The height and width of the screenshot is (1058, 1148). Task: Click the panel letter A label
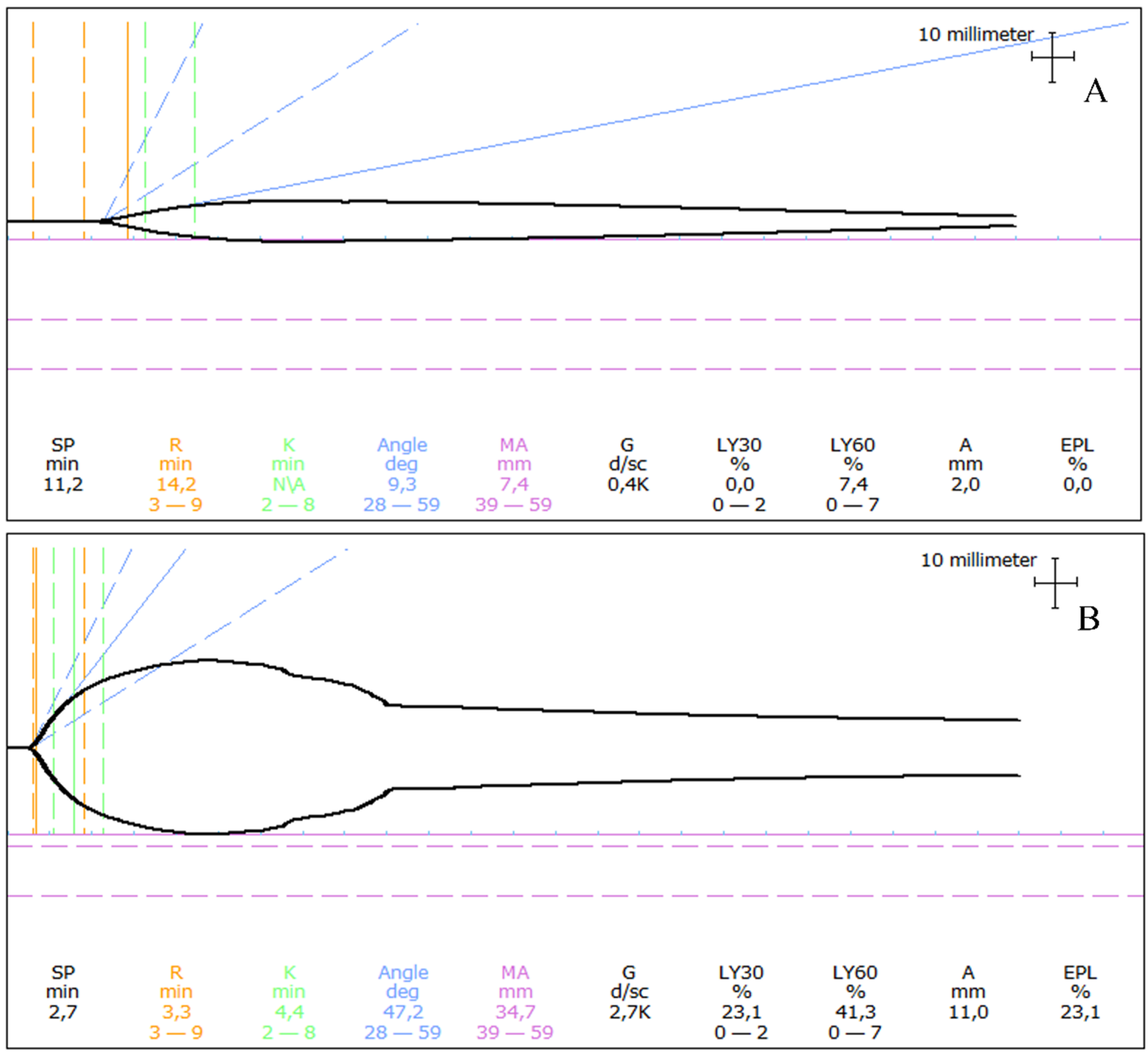1095,91
